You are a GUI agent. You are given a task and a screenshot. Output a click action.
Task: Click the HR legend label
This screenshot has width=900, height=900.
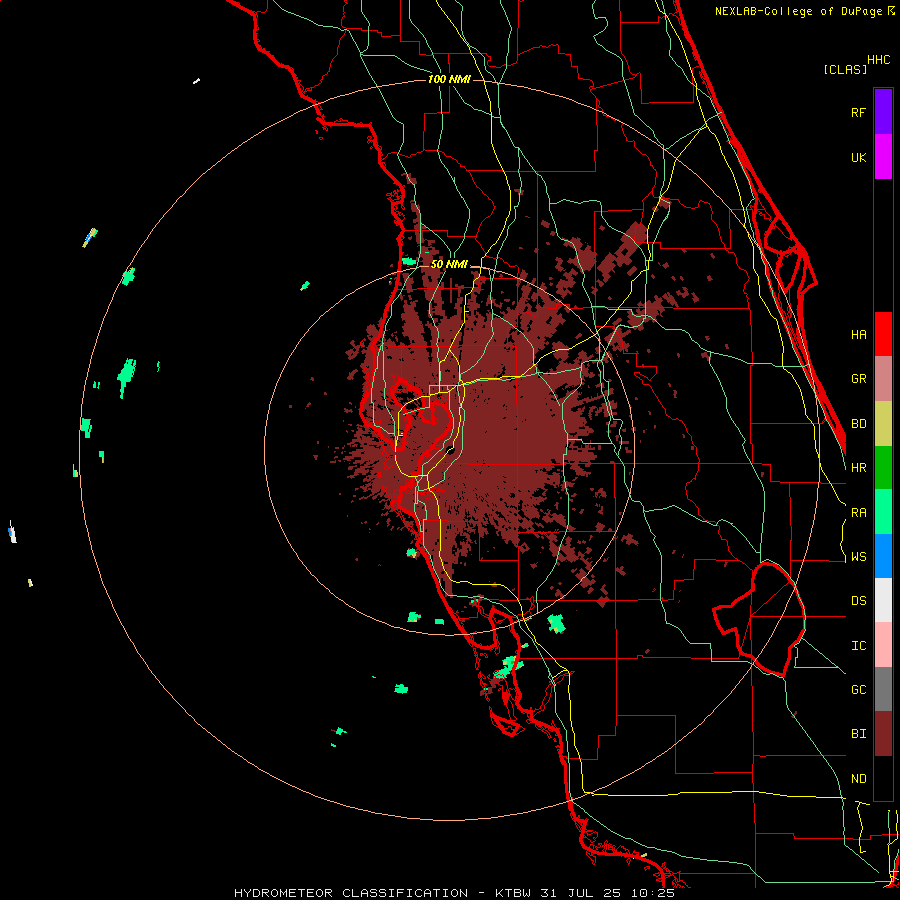(x=858, y=468)
